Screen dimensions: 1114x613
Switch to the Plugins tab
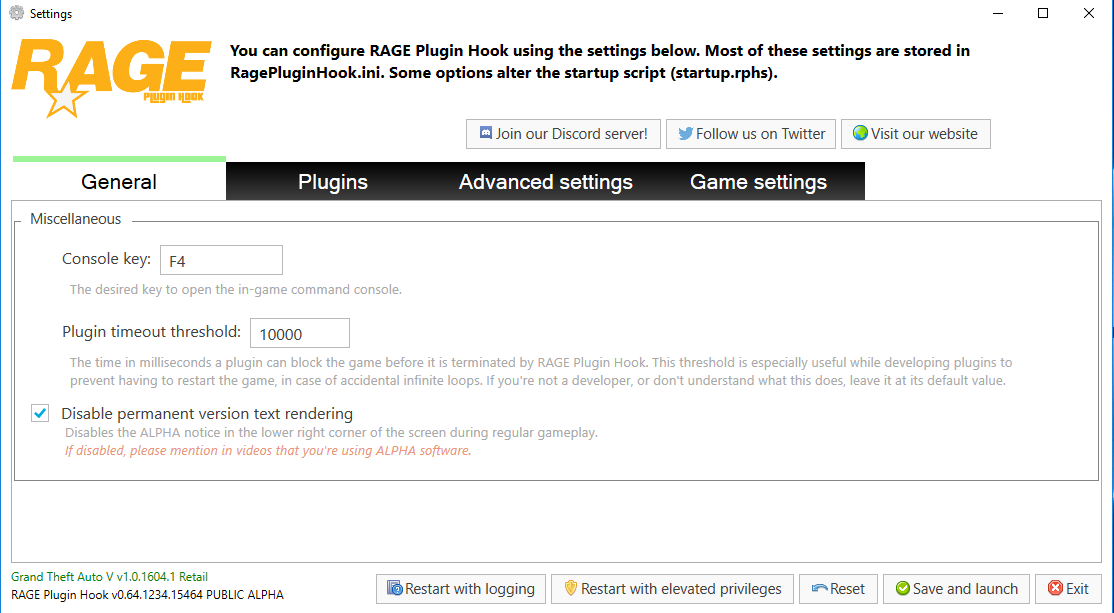coord(333,182)
